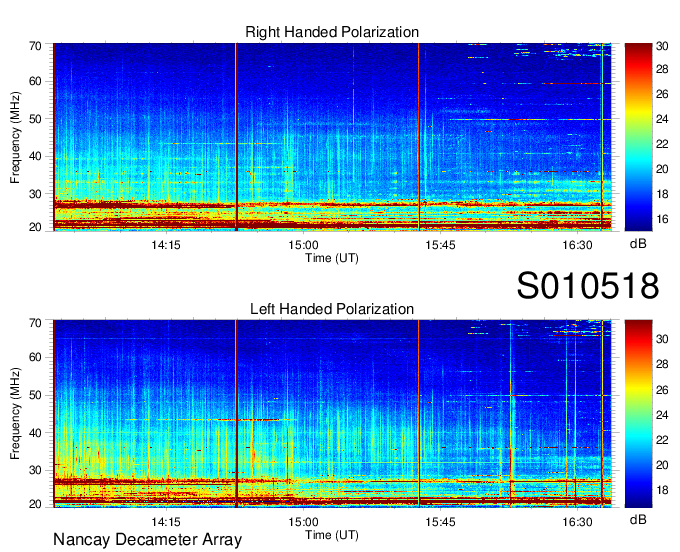Screen dimensions: 680x552
Task: Click the 15:45 tick label of the top plot
Action: 440,245
